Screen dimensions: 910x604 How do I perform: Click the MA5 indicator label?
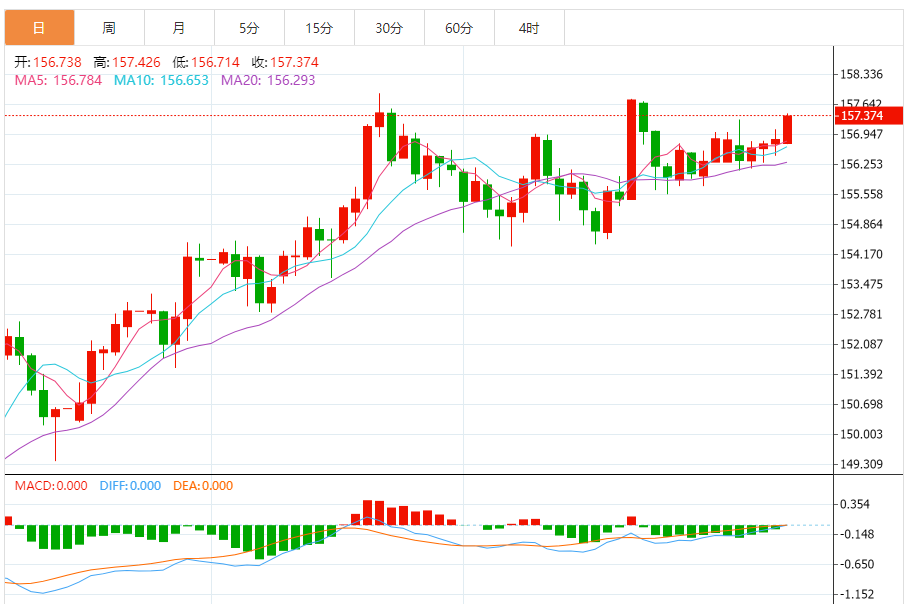tap(58, 80)
